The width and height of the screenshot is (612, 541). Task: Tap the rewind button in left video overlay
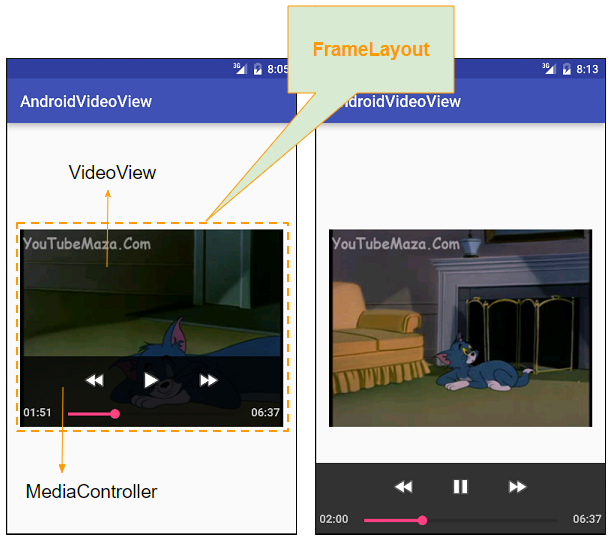(94, 380)
